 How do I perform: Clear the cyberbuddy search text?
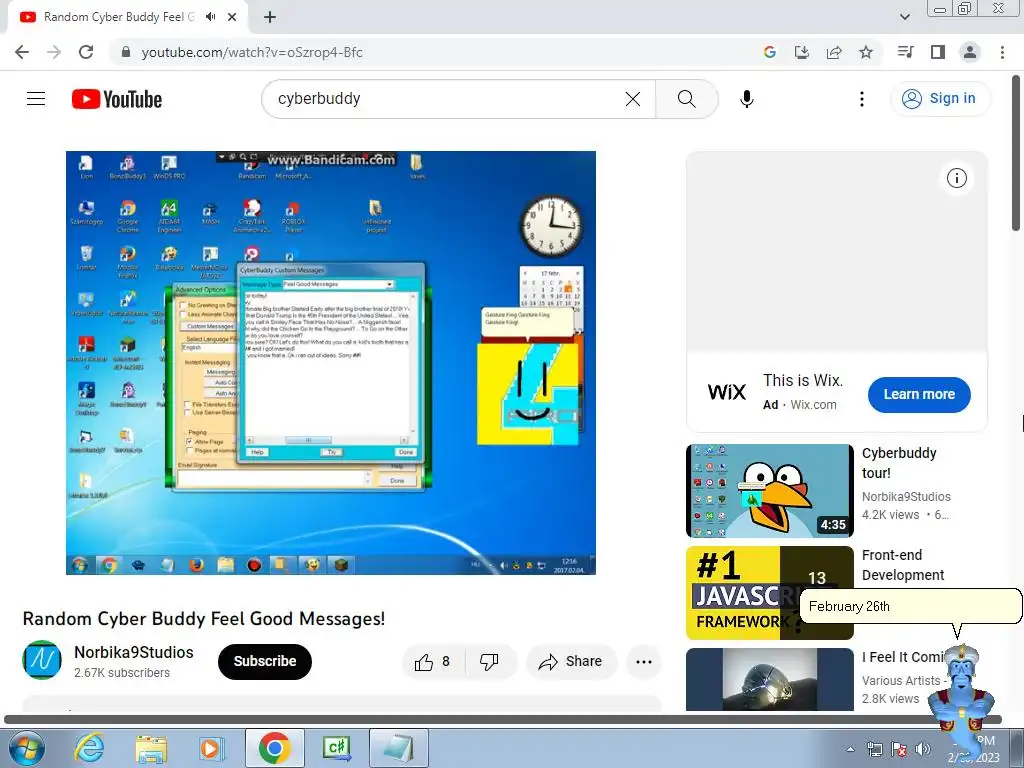(x=633, y=99)
